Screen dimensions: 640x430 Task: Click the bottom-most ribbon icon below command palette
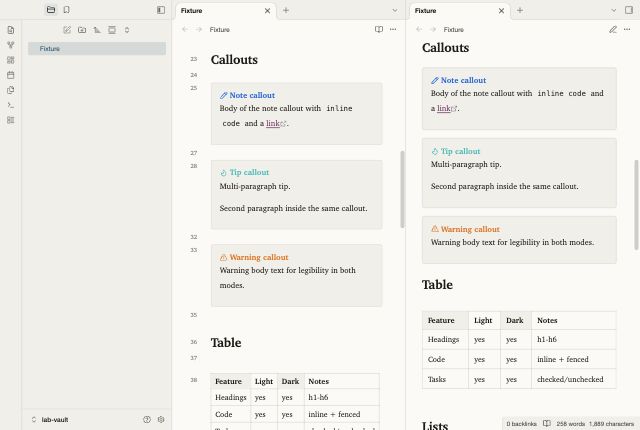pyautogui.click(x=11, y=120)
